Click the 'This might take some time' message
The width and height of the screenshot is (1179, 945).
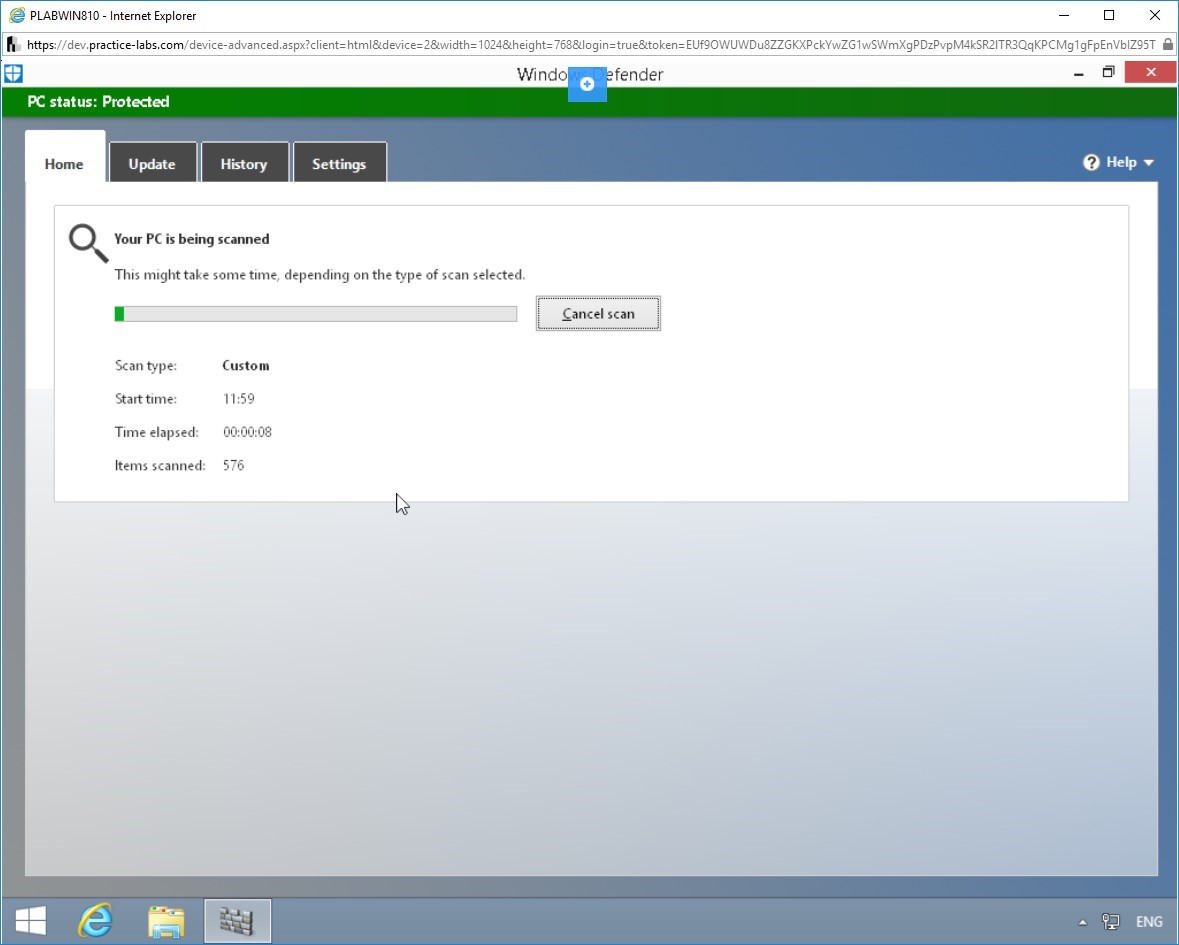(x=320, y=275)
